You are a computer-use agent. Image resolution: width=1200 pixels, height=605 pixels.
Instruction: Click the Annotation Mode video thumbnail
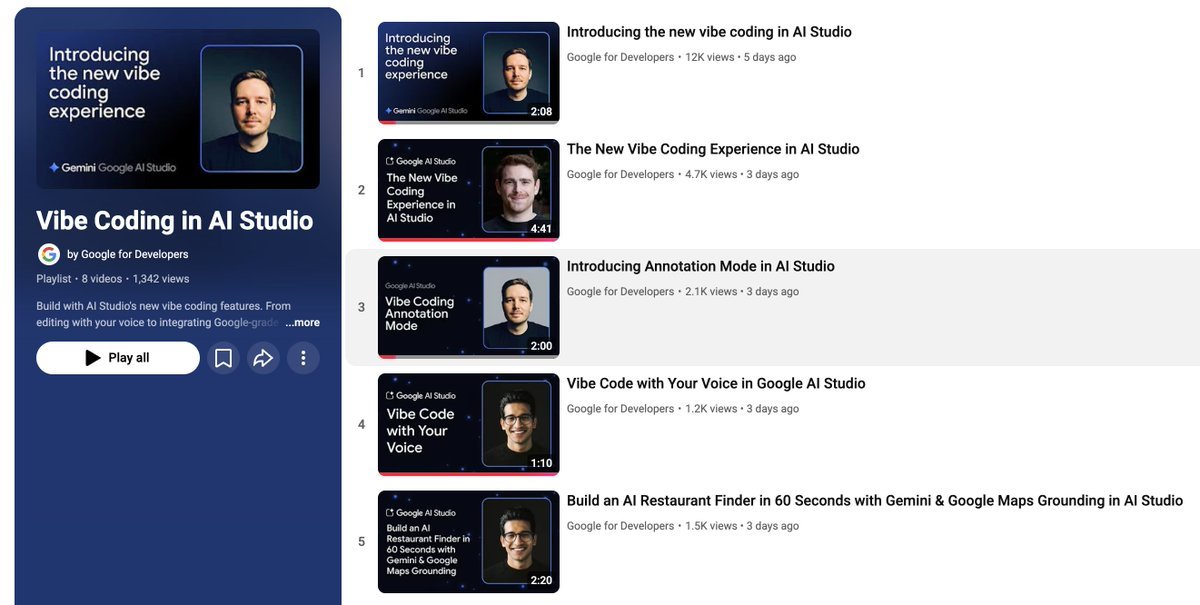pyautogui.click(x=468, y=306)
